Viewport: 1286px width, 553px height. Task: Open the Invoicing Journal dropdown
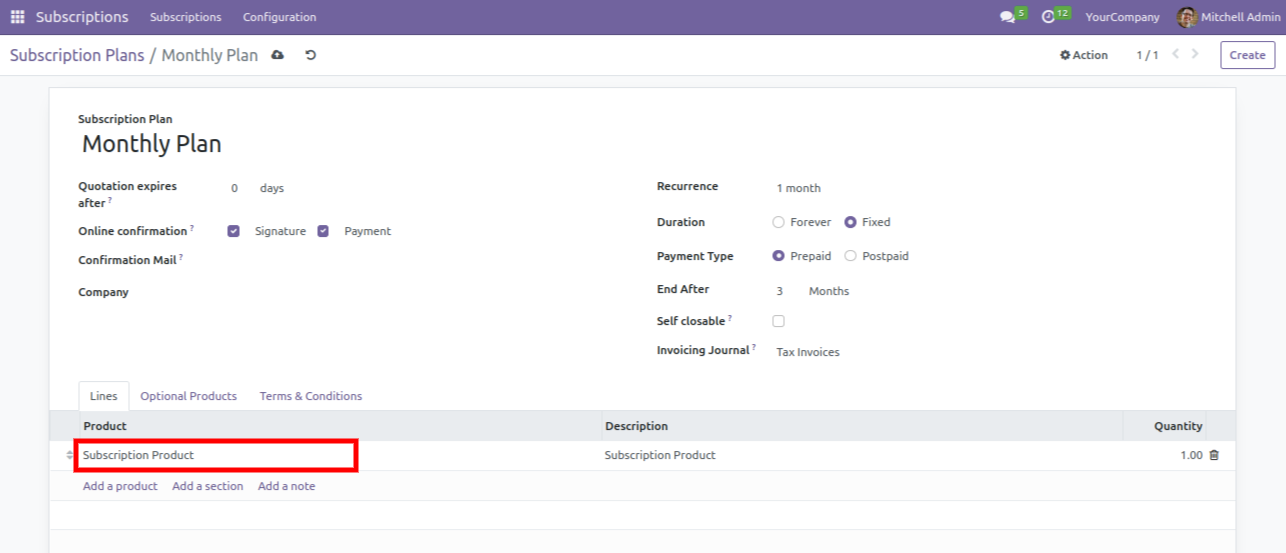pyautogui.click(x=850, y=352)
